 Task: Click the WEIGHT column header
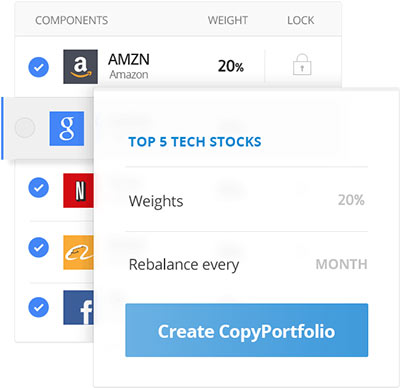228,20
